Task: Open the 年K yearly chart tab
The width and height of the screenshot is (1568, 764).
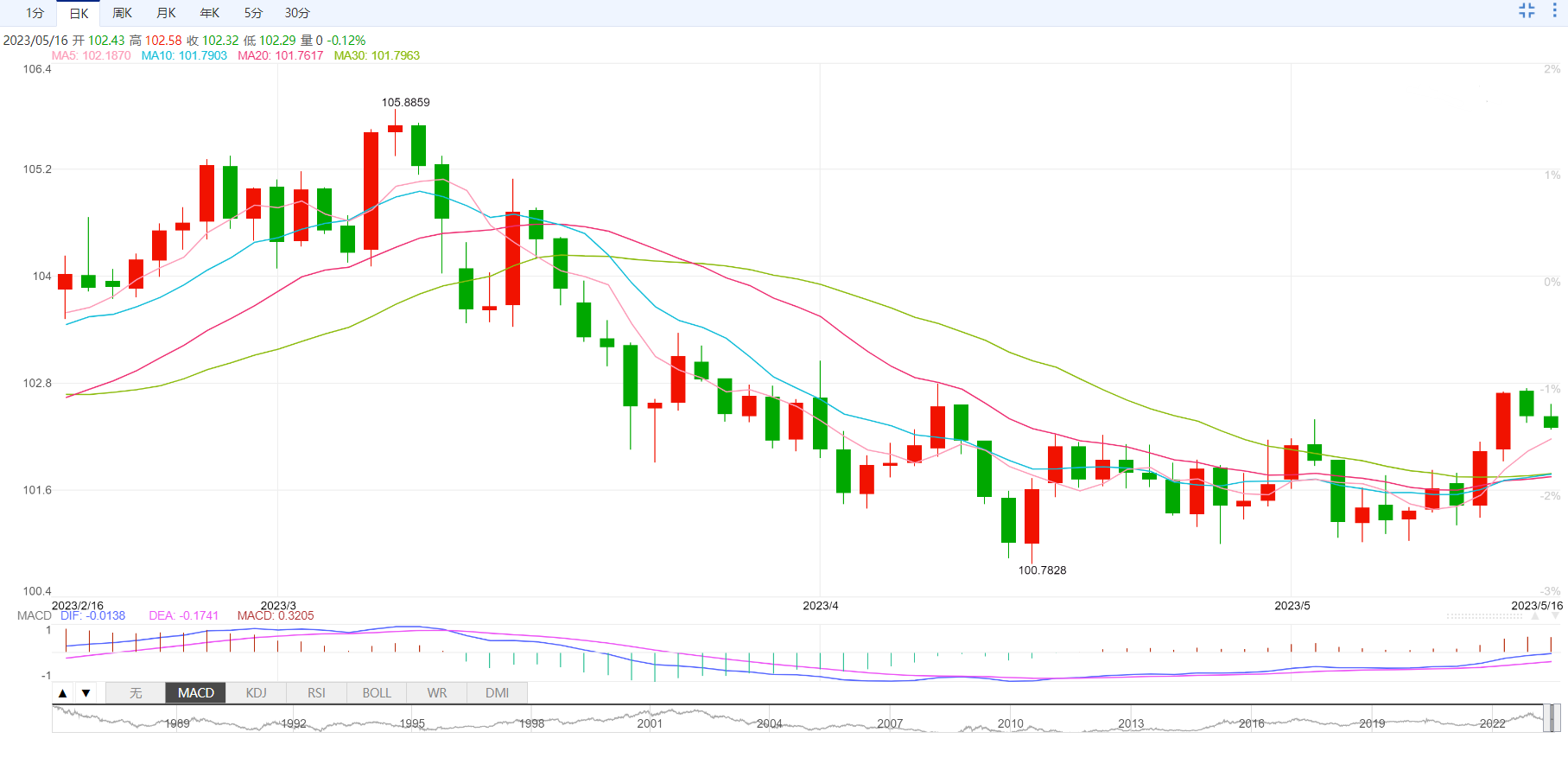Action: point(210,13)
